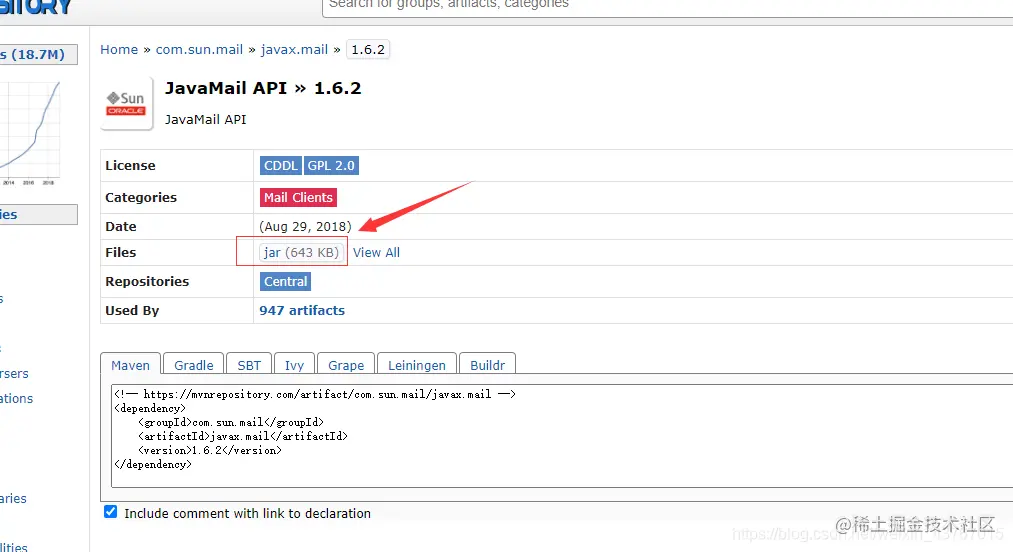Click the usage growth chart in sidebar
Image resolution: width=1013 pixels, height=552 pixels.
click(30, 133)
